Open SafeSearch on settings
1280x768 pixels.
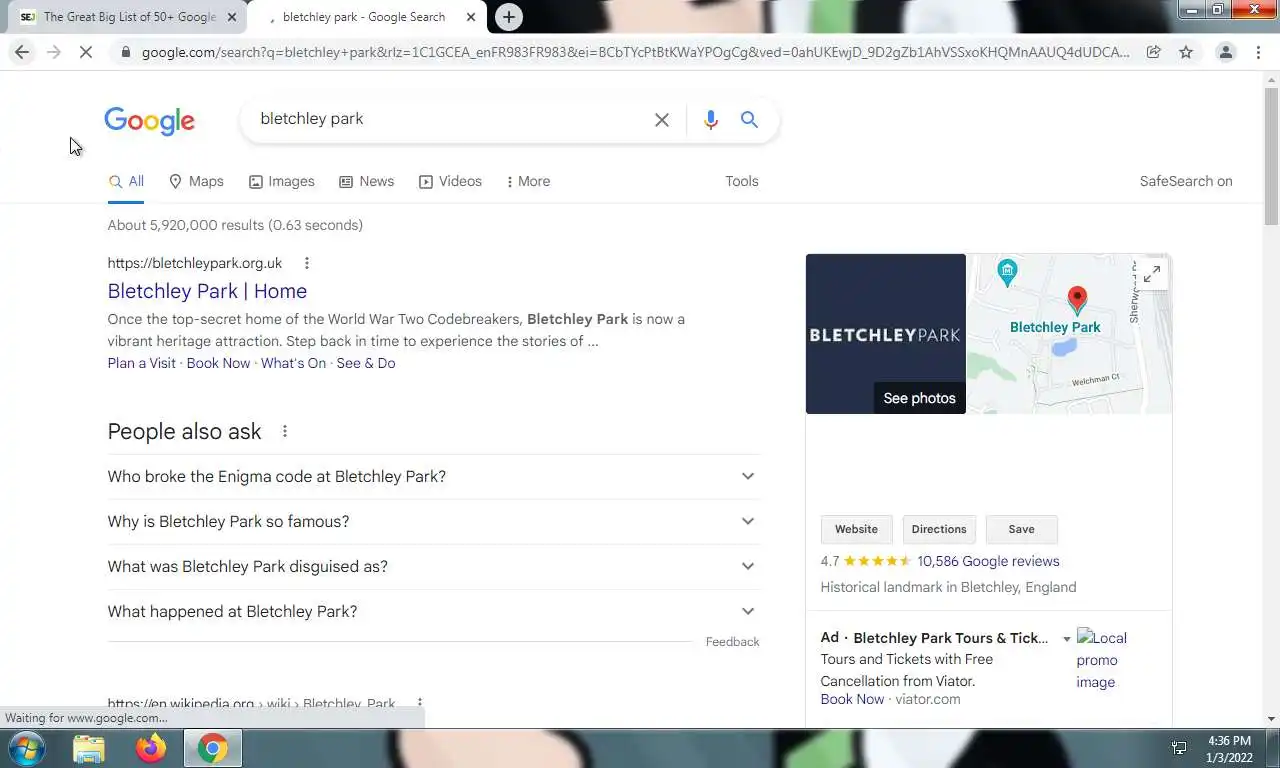tap(1186, 182)
